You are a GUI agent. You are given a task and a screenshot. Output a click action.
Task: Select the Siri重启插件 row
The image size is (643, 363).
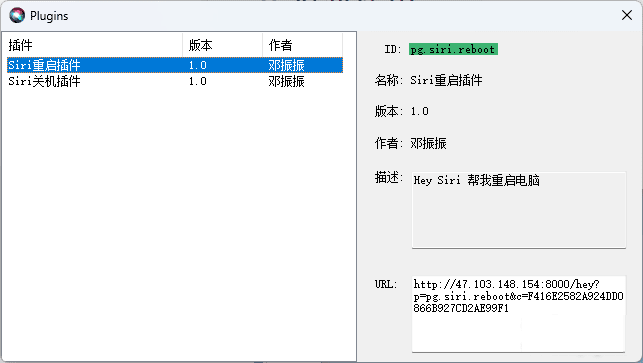point(175,65)
